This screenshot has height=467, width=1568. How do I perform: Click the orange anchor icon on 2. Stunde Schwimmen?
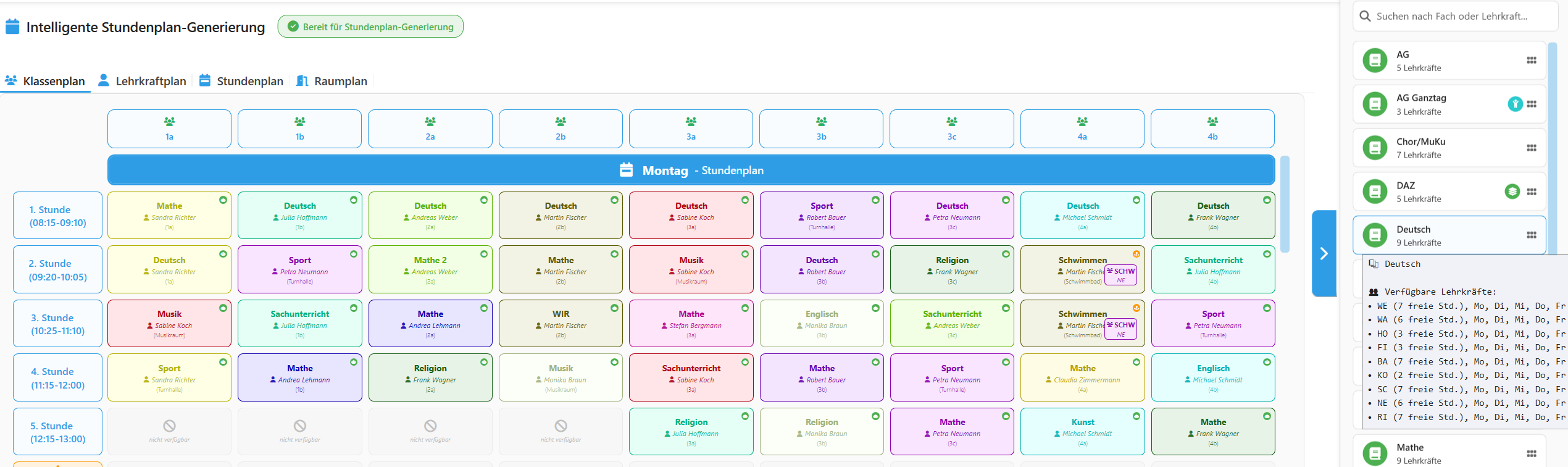[1136, 254]
